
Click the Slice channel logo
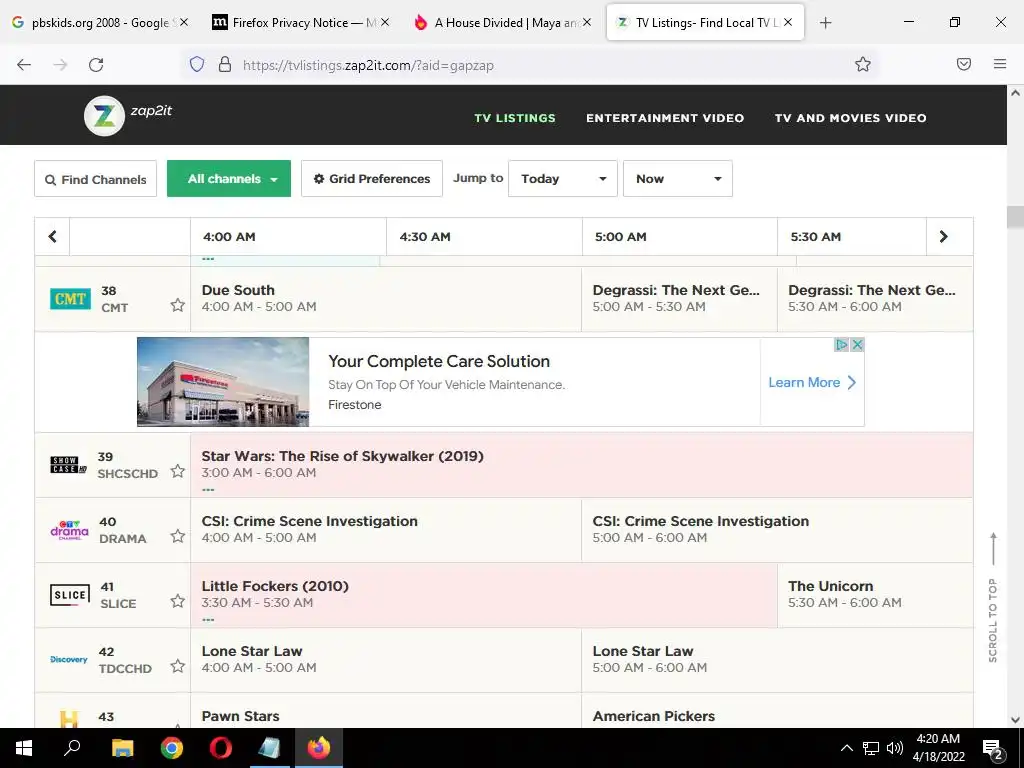[70, 595]
